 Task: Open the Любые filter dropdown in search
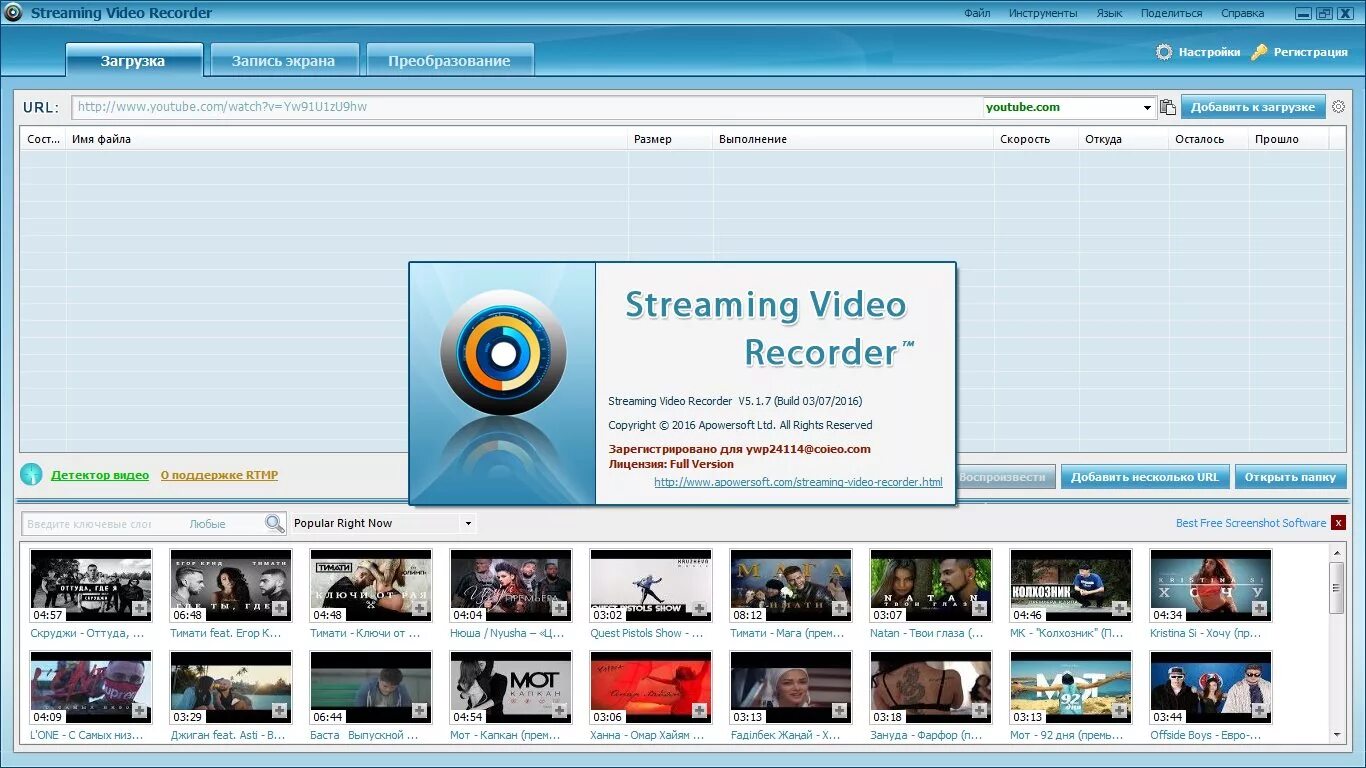coord(207,524)
